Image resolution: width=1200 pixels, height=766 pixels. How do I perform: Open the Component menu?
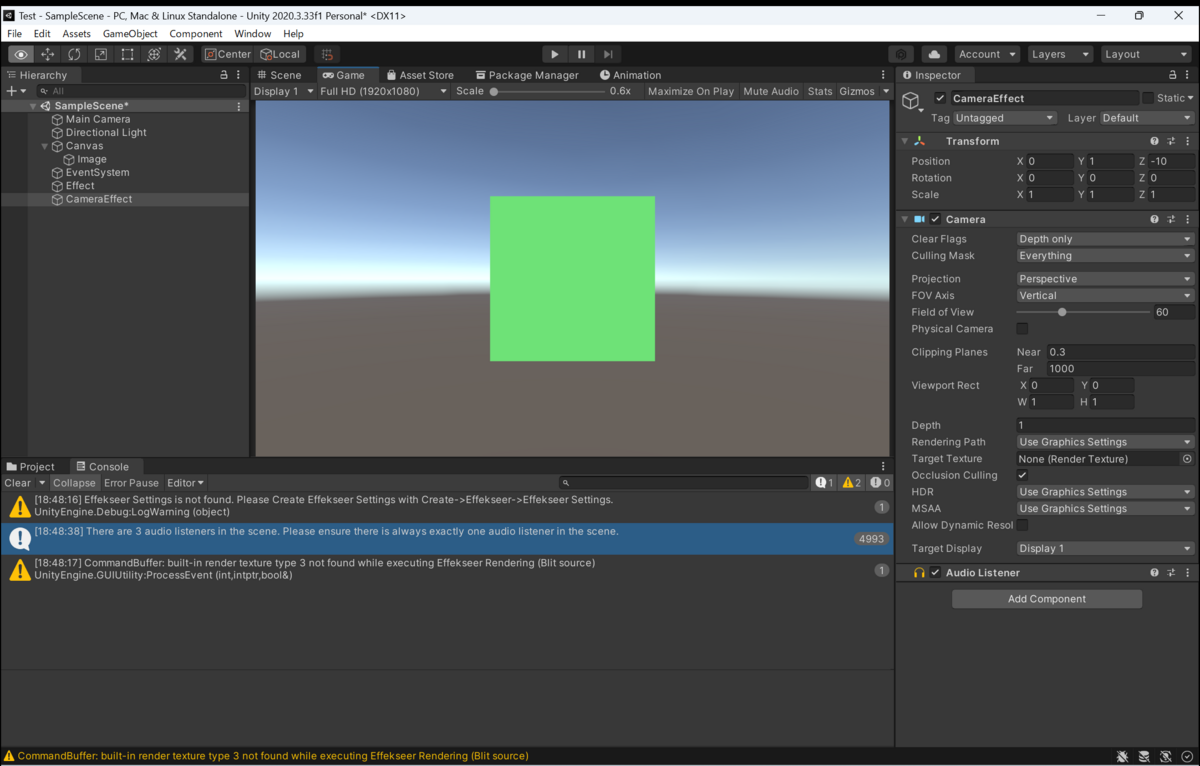point(196,34)
